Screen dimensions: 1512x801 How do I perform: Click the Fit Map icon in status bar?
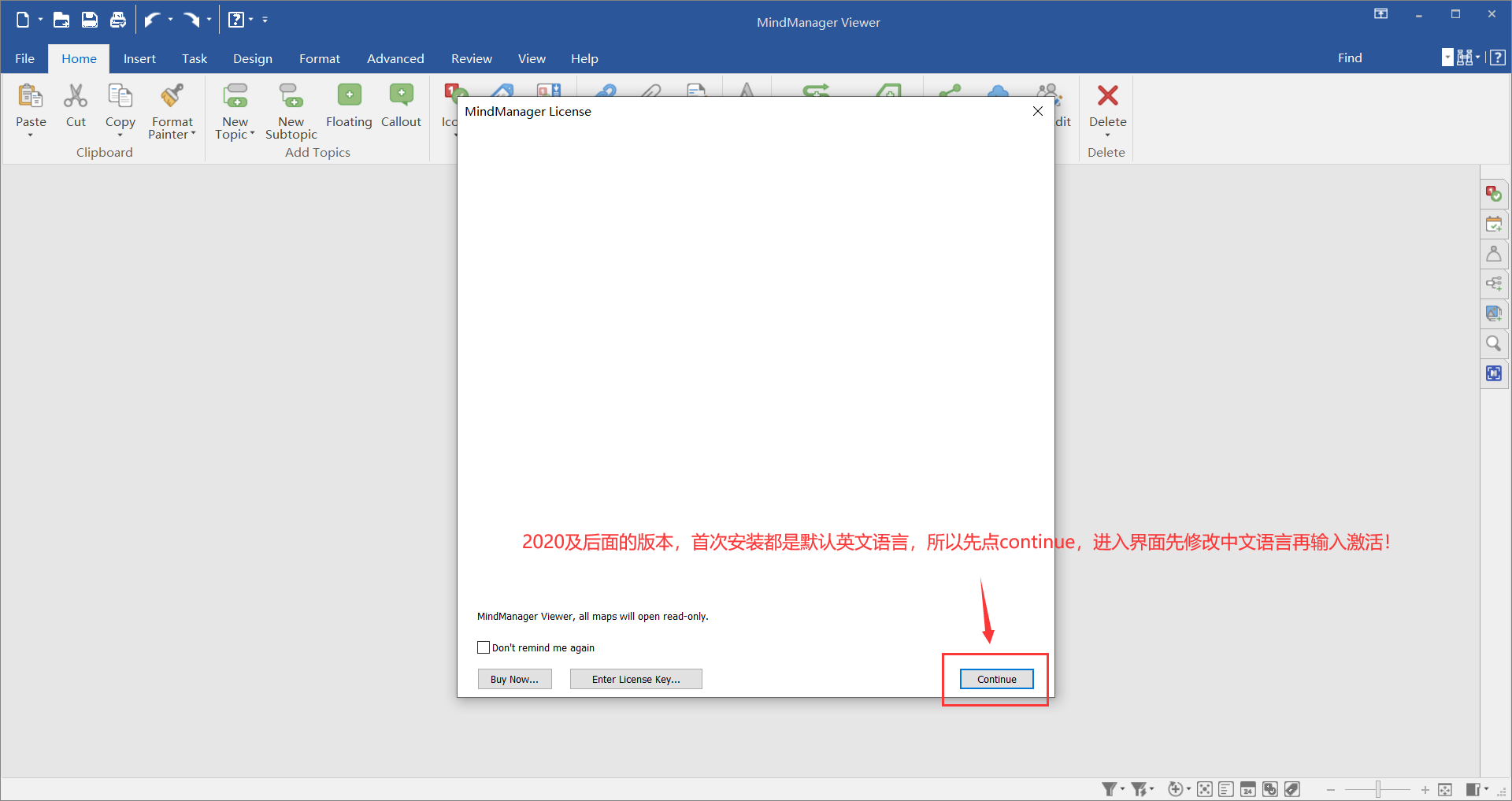[1445, 789]
